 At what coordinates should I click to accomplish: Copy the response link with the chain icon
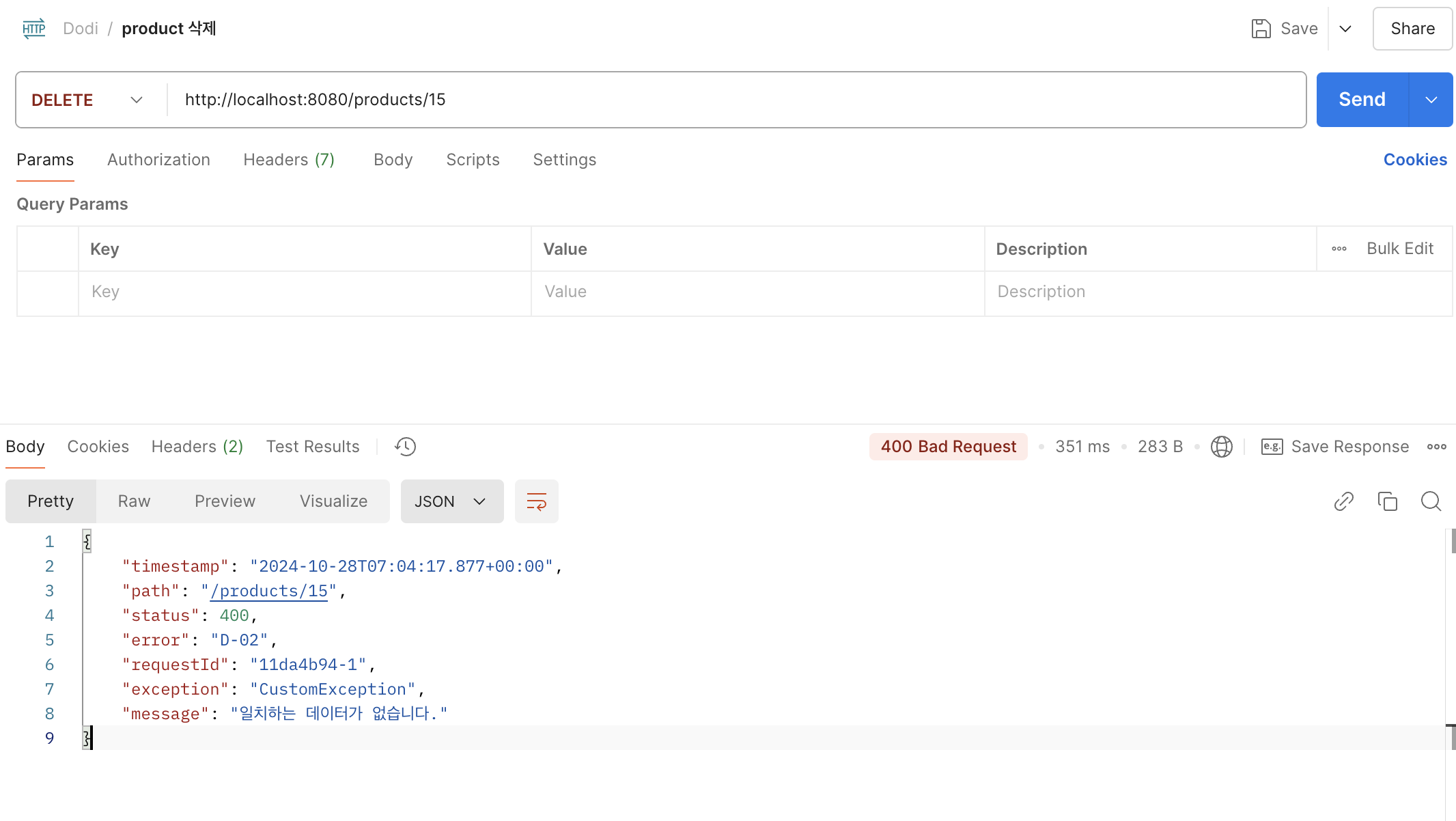tap(1343, 501)
